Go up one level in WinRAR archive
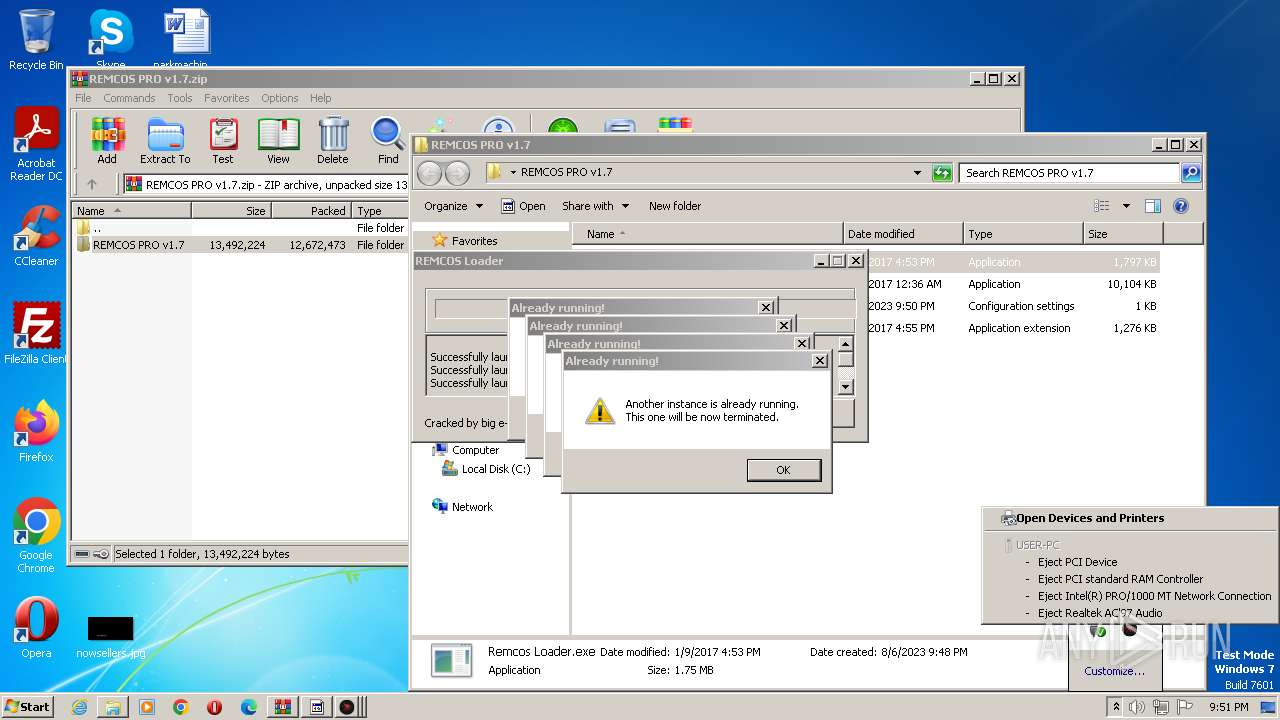 click(x=92, y=184)
